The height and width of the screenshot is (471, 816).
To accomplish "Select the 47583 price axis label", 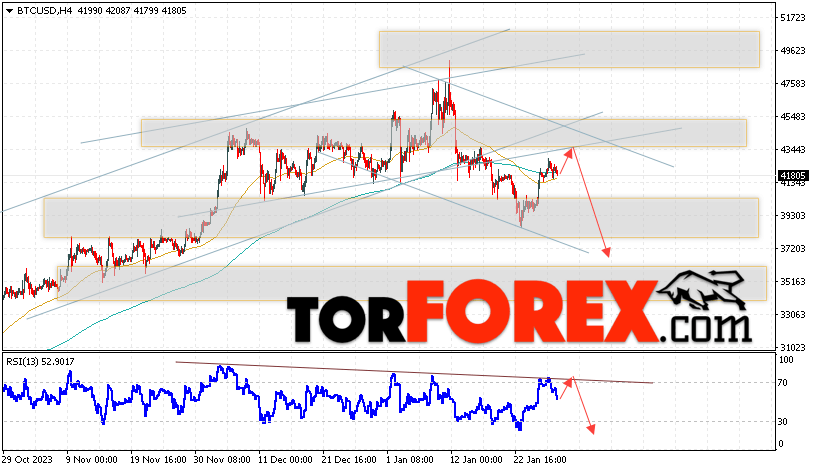I will click(x=793, y=83).
